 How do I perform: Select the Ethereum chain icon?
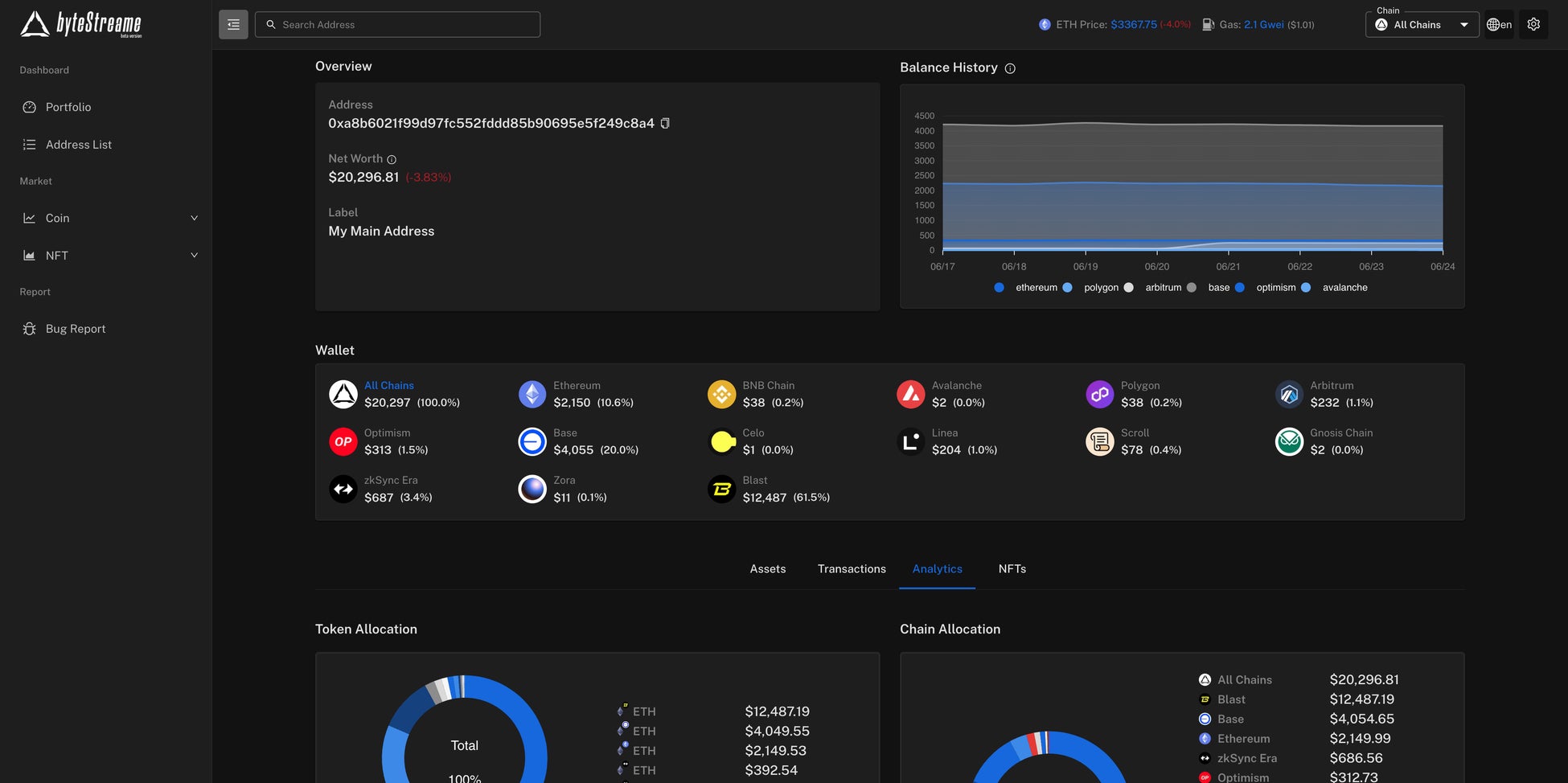532,394
